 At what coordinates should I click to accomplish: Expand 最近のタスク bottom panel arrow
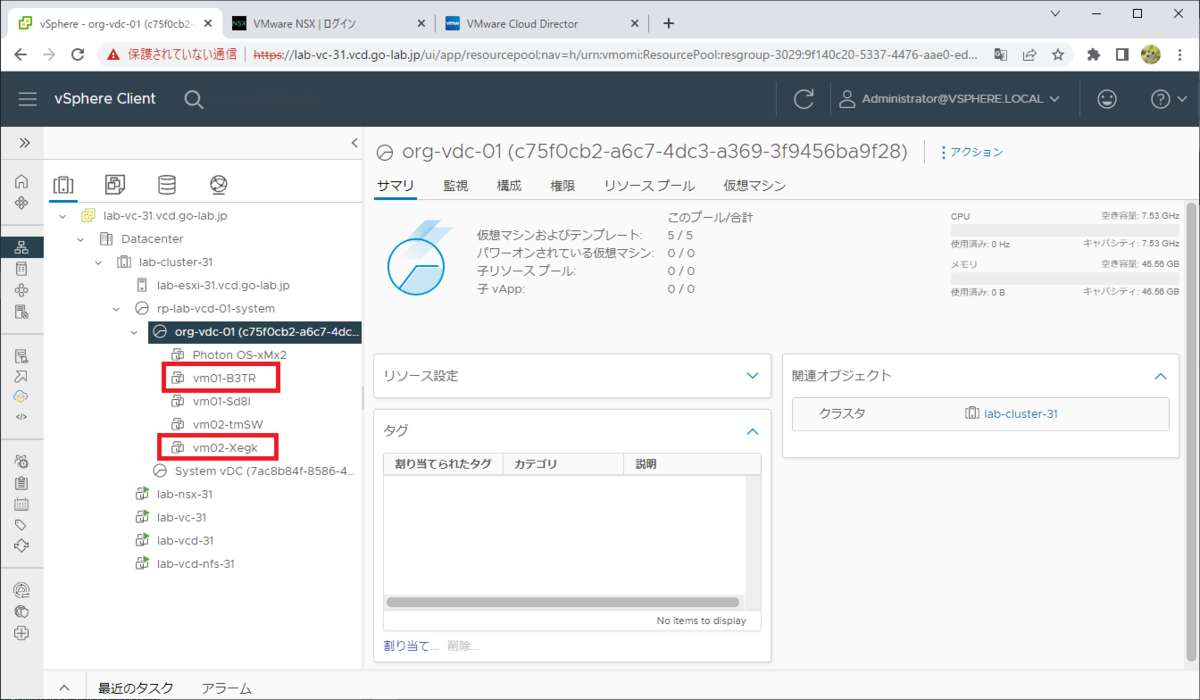[x=65, y=688]
